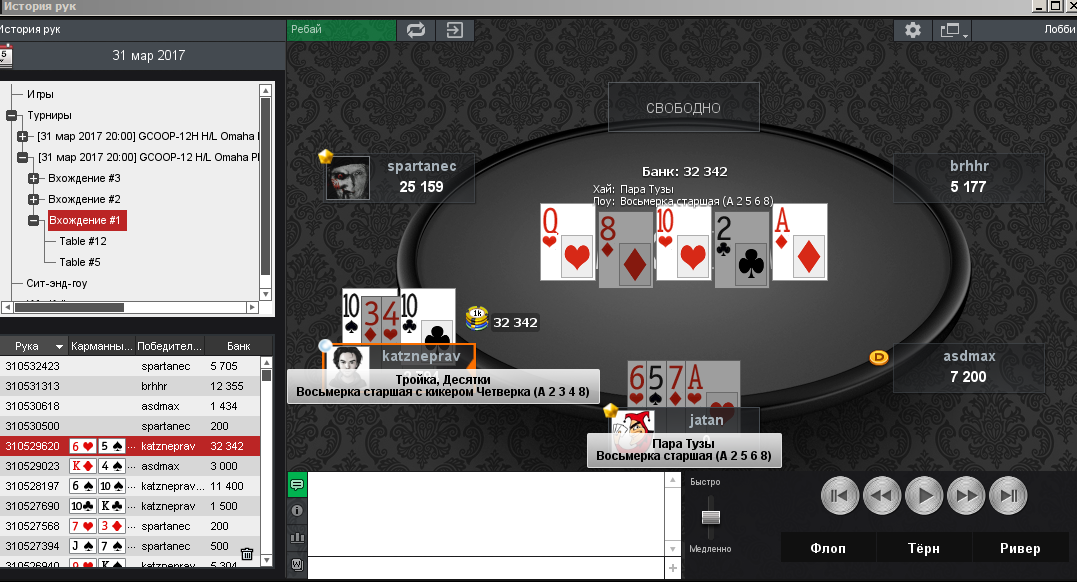1077x582 pixels.
Task: Skip to the previous hand
Action: point(839,495)
